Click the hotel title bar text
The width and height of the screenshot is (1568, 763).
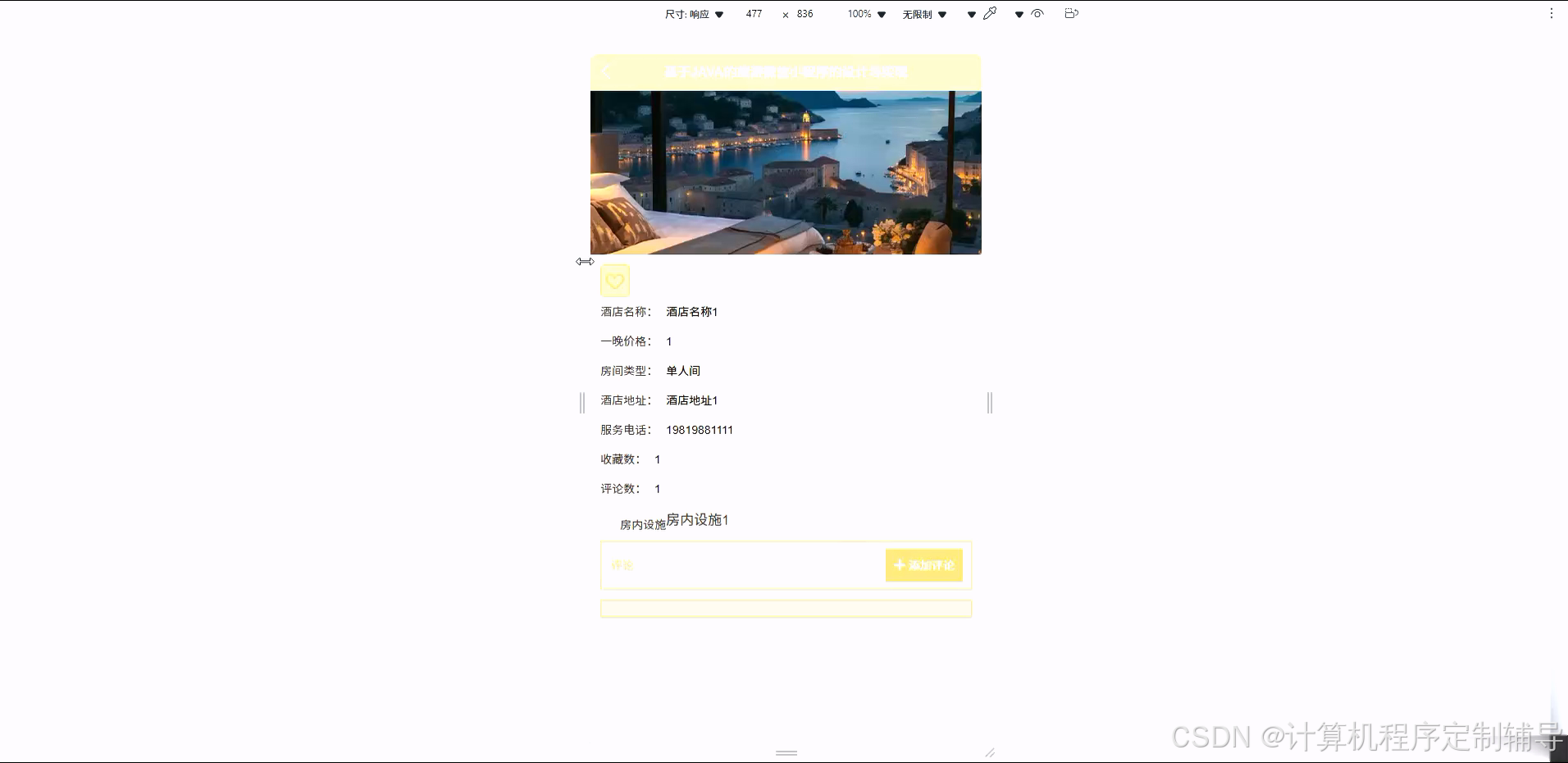(x=785, y=72)
